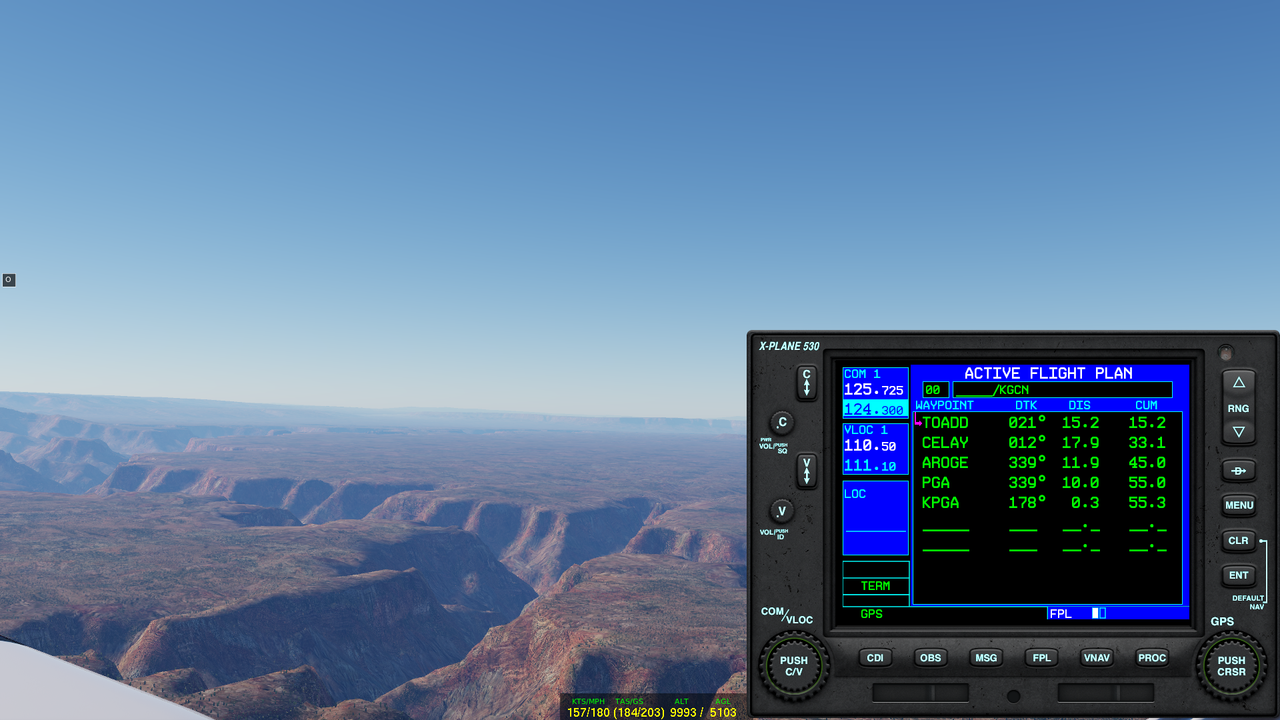Toggle OBS mode button

pyautogui.click(x=930, y=657)
